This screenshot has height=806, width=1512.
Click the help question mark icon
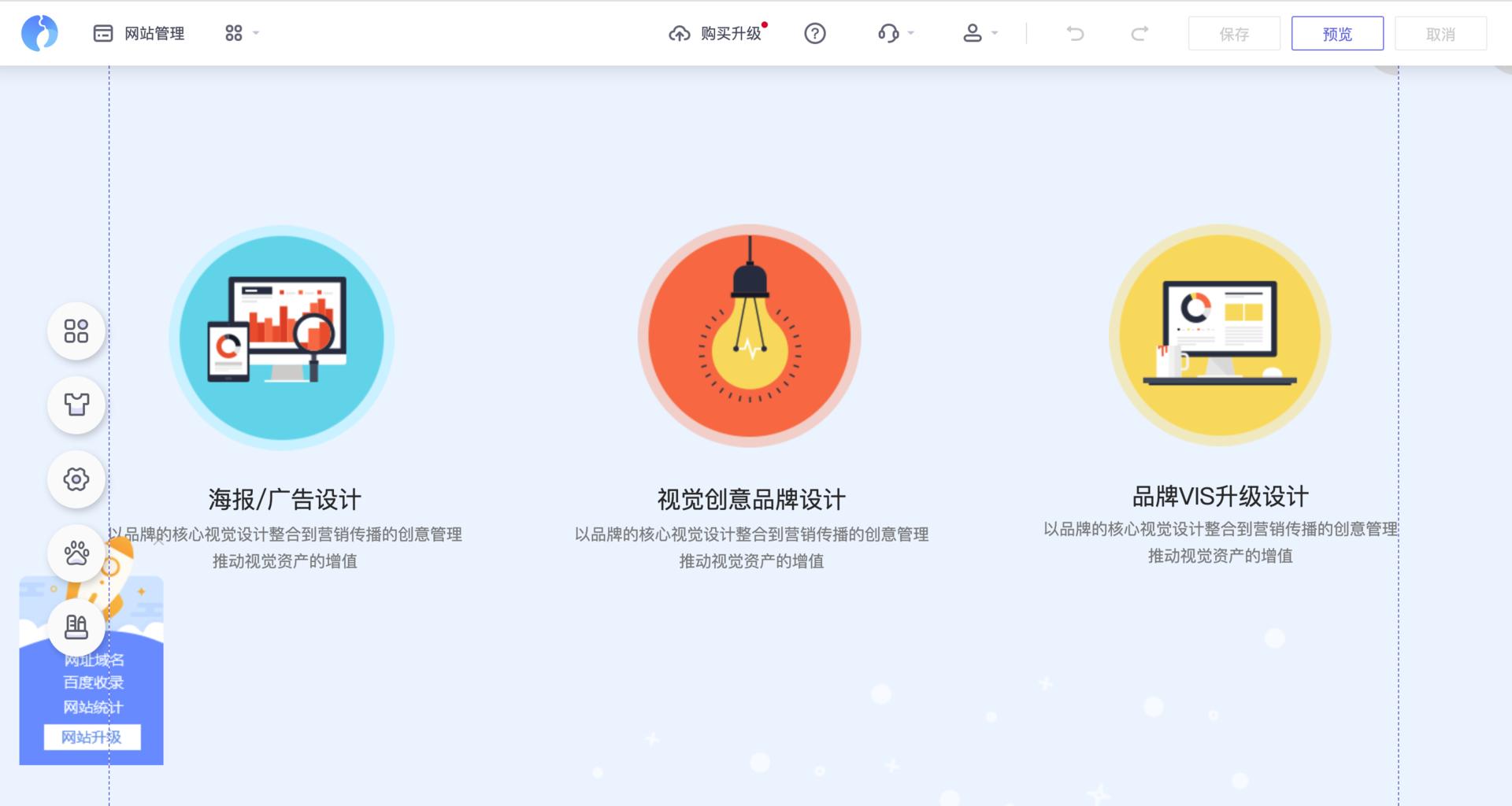(x=815, y=33)
